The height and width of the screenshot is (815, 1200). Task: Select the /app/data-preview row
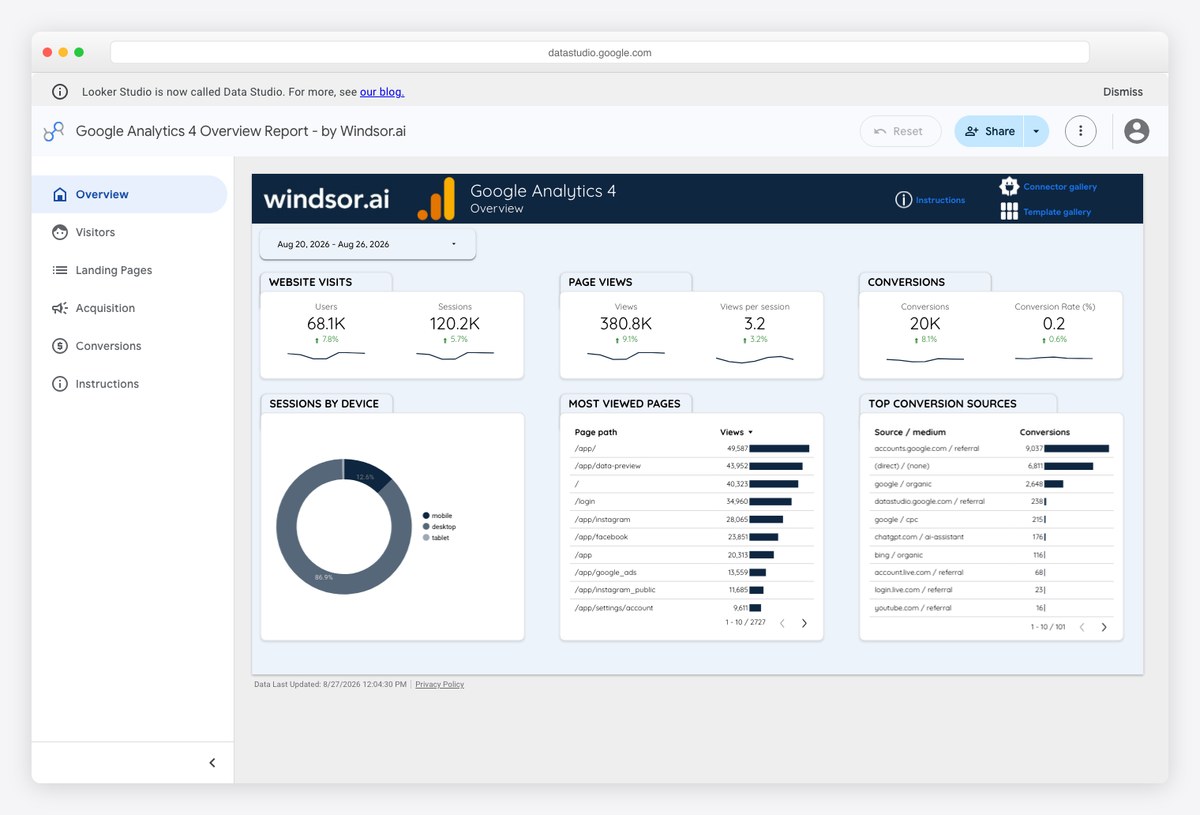pos(692,466)
